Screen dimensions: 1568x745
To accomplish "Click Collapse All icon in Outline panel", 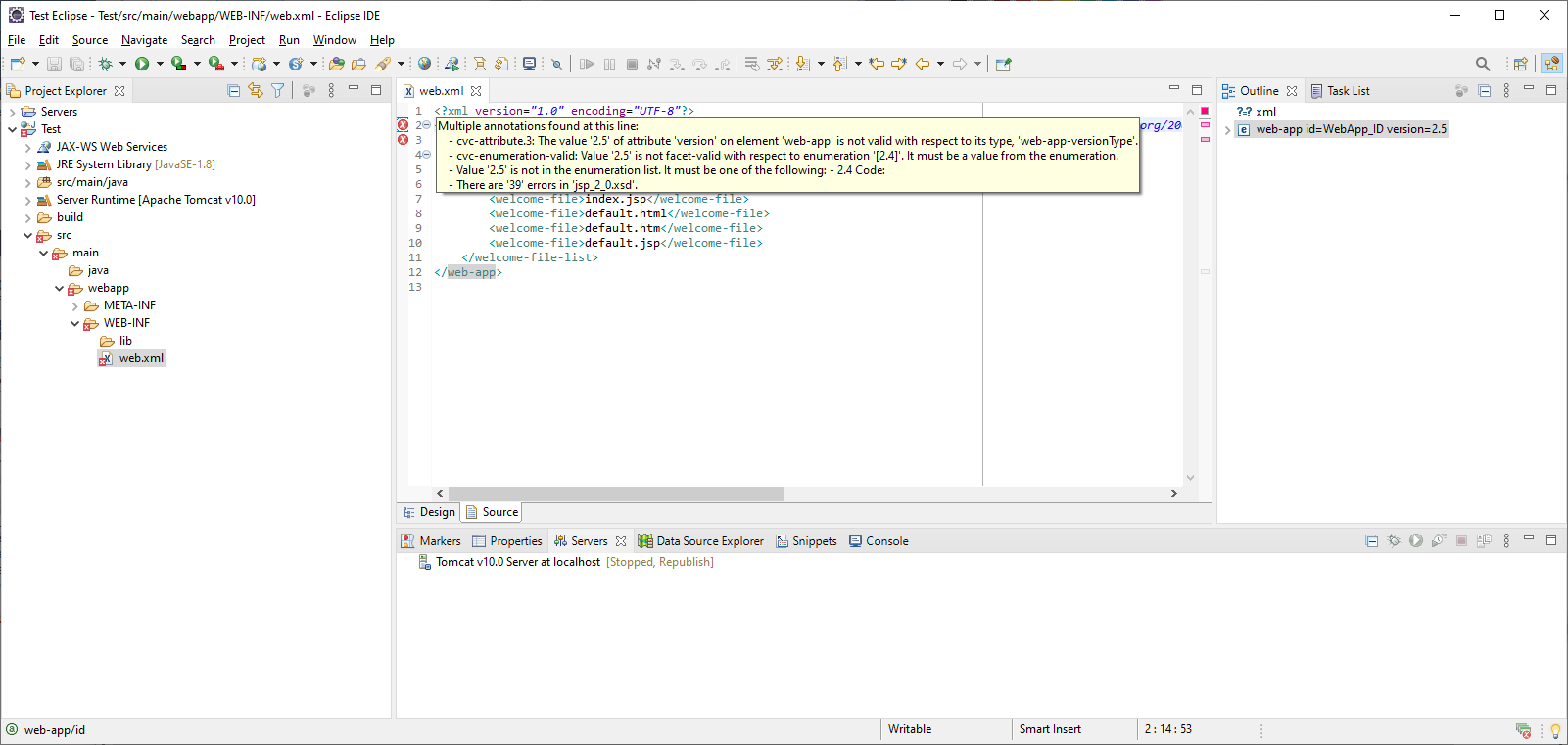I will point(1485,90).
